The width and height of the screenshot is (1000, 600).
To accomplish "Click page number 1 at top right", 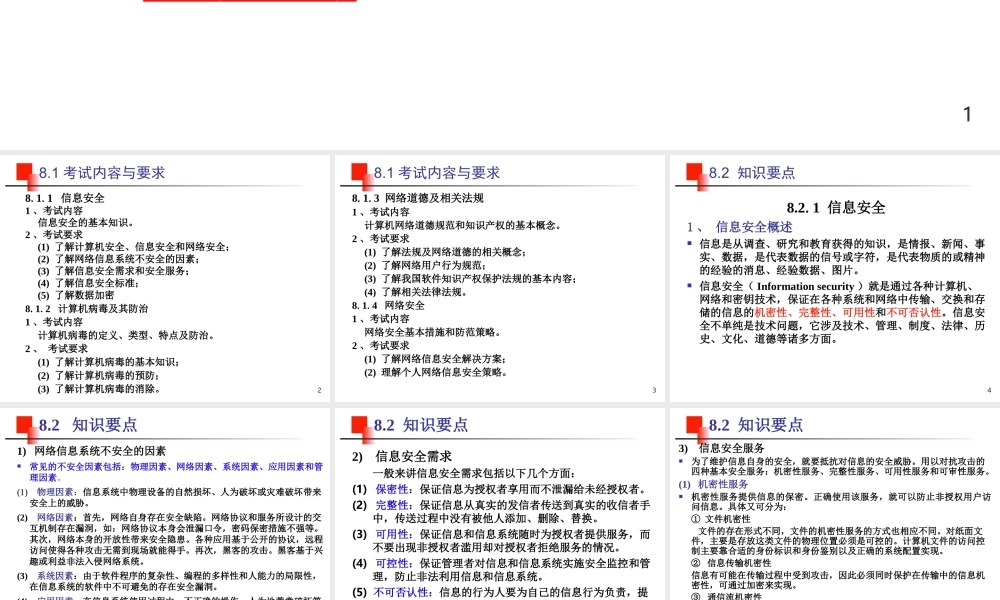I will click(966, 114).
